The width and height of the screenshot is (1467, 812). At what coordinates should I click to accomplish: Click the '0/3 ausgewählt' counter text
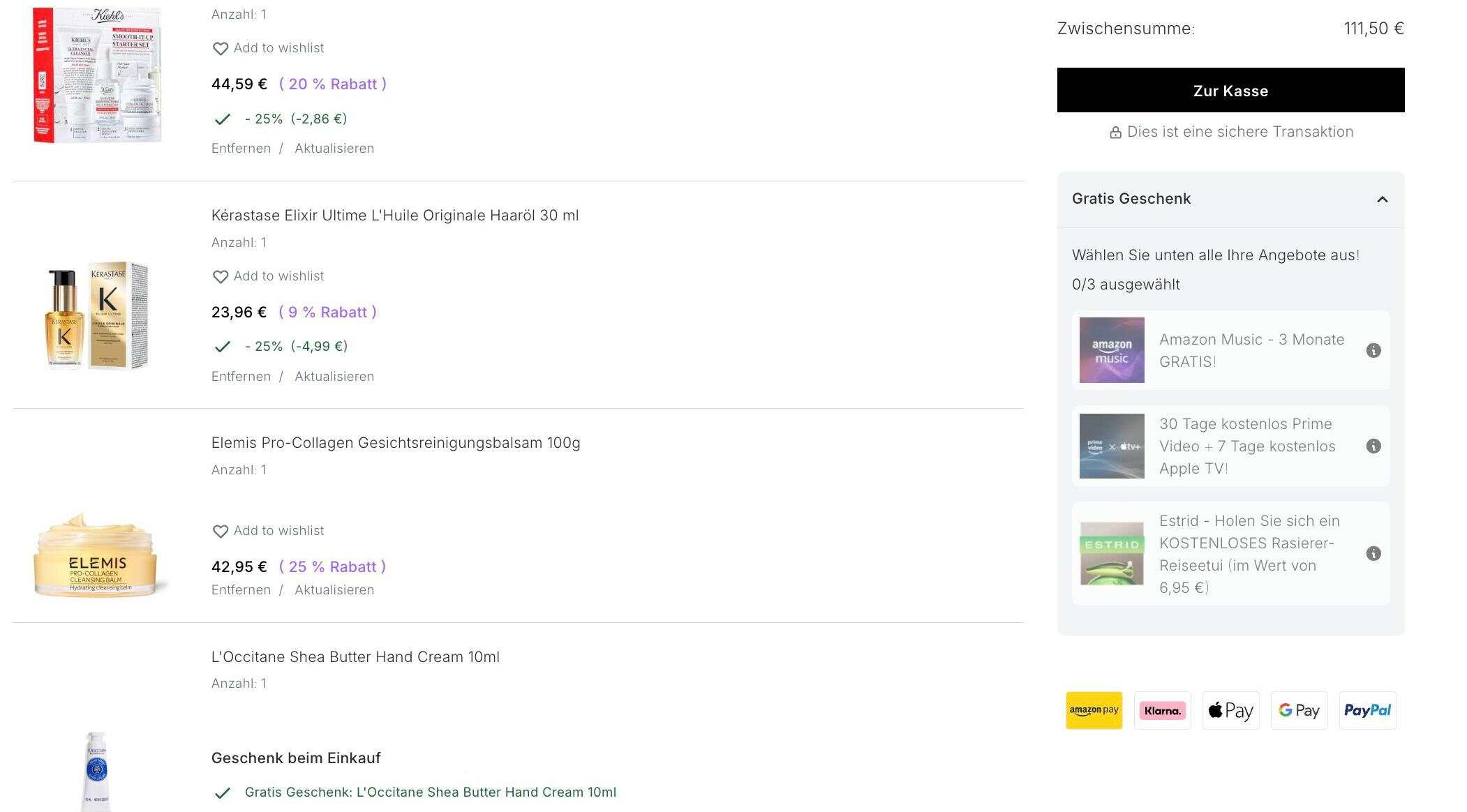pyautogui.click(x=1126, y=285)
